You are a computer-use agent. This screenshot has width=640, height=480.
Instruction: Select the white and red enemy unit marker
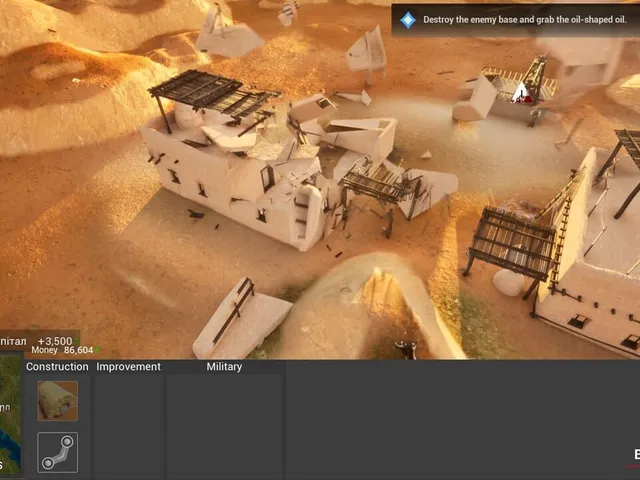[522, 93]
